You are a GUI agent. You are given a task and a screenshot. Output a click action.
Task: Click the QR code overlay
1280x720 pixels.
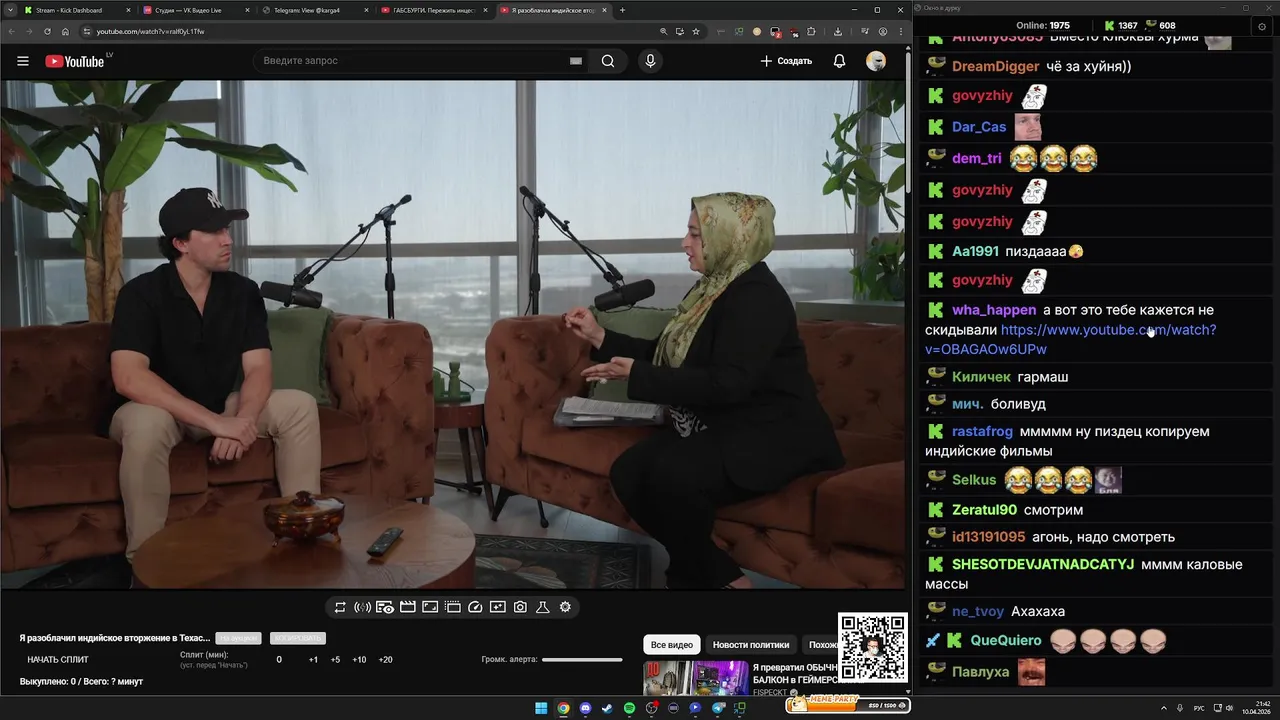point(872,648)
